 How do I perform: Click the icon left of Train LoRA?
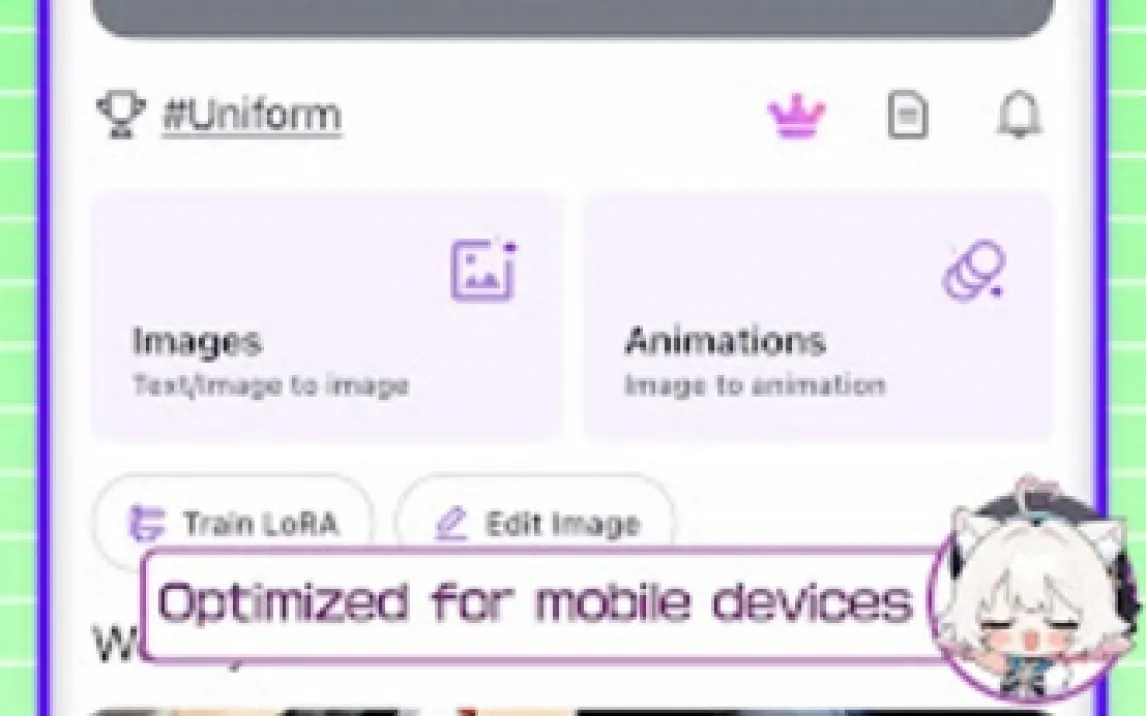pyautogui.click(x=148, y=523)
